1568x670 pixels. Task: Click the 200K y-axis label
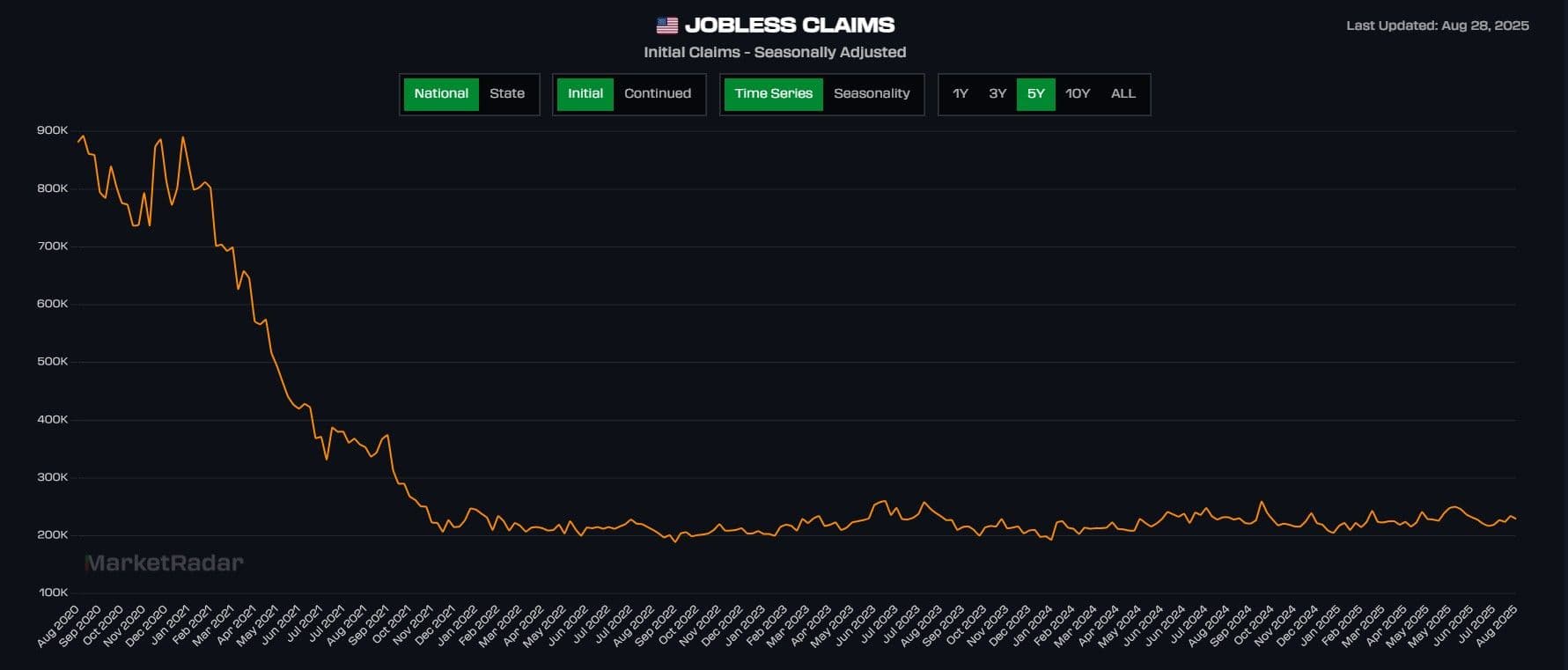point(52,535)
